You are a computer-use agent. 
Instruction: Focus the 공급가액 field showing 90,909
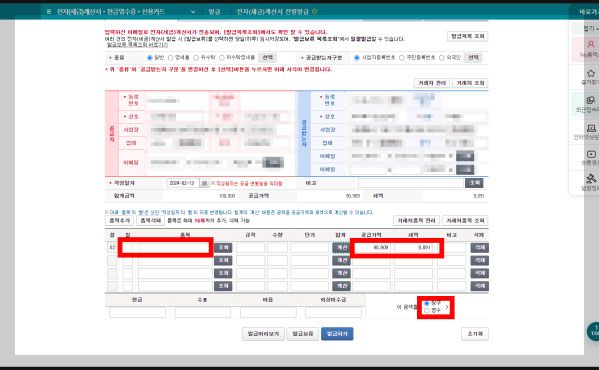(371, 248)
